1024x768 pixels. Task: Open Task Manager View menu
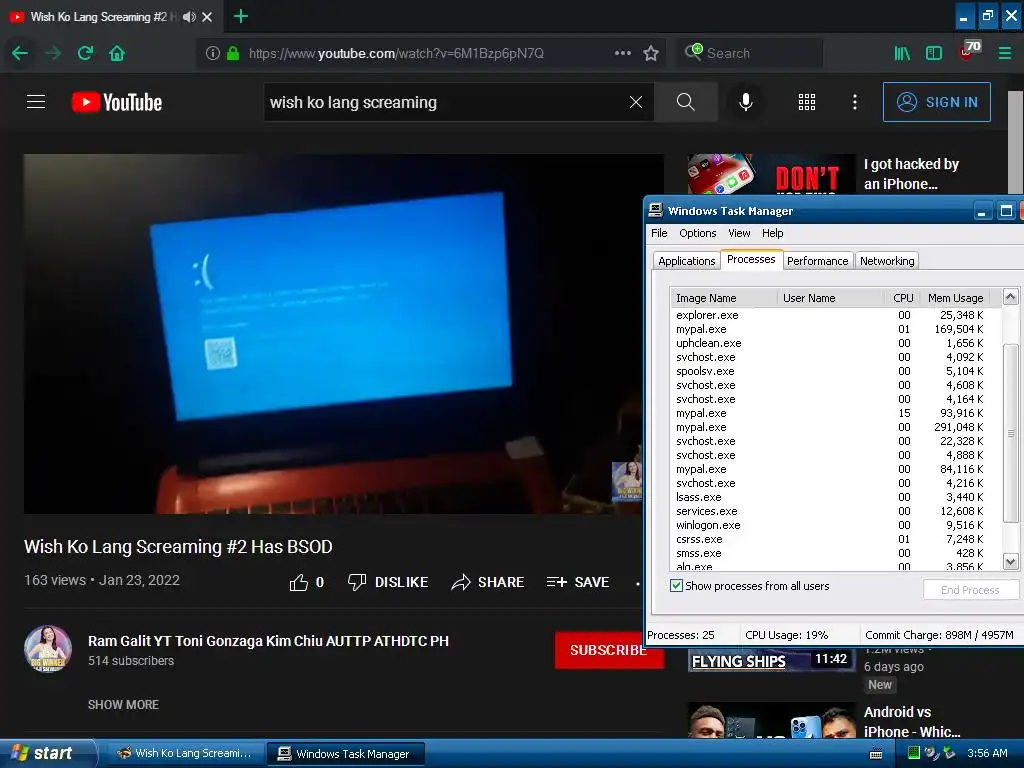click(x=739, y=233)
